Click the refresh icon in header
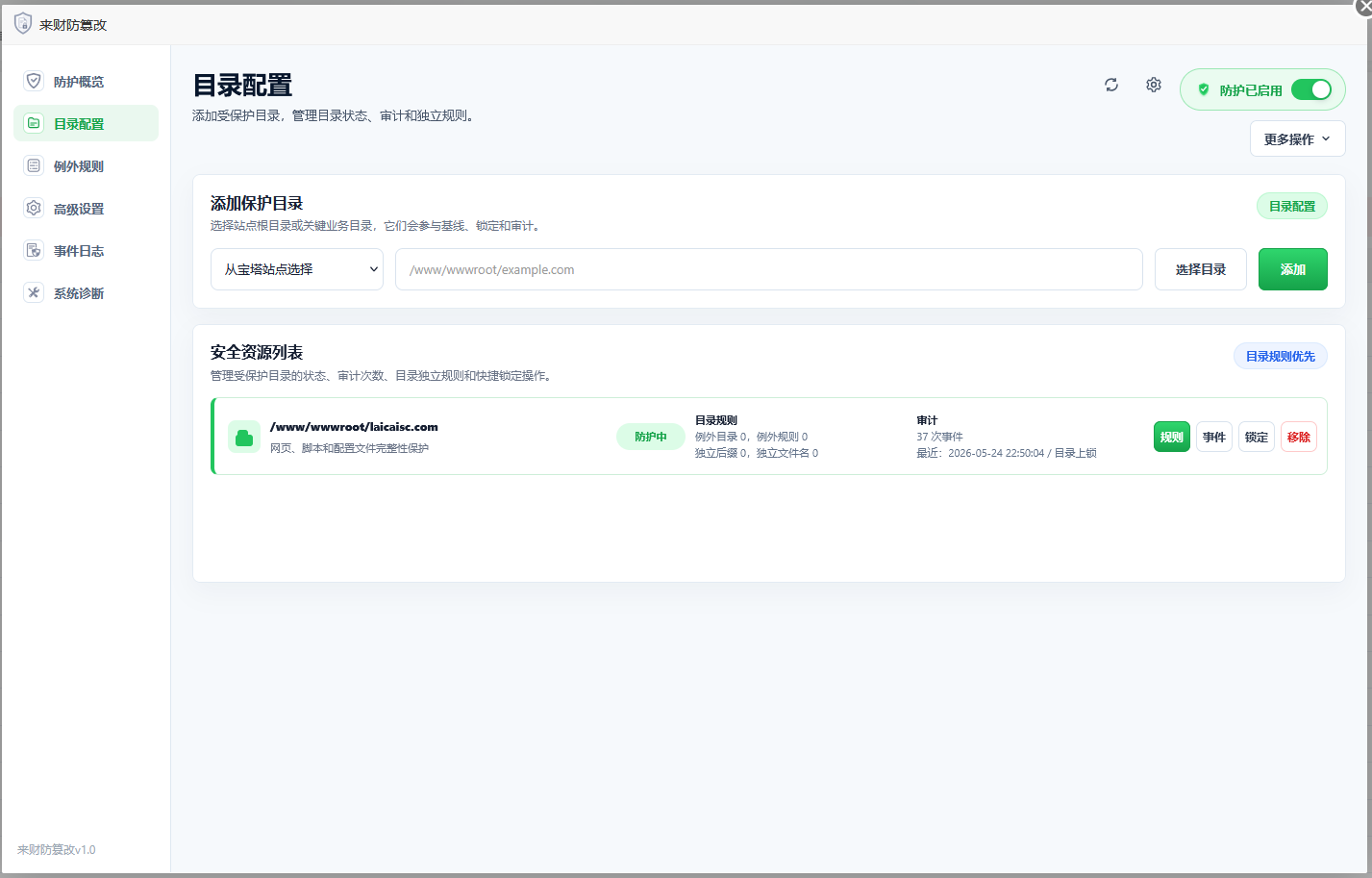The image size is (1372, 878). tap(1111, 85)
